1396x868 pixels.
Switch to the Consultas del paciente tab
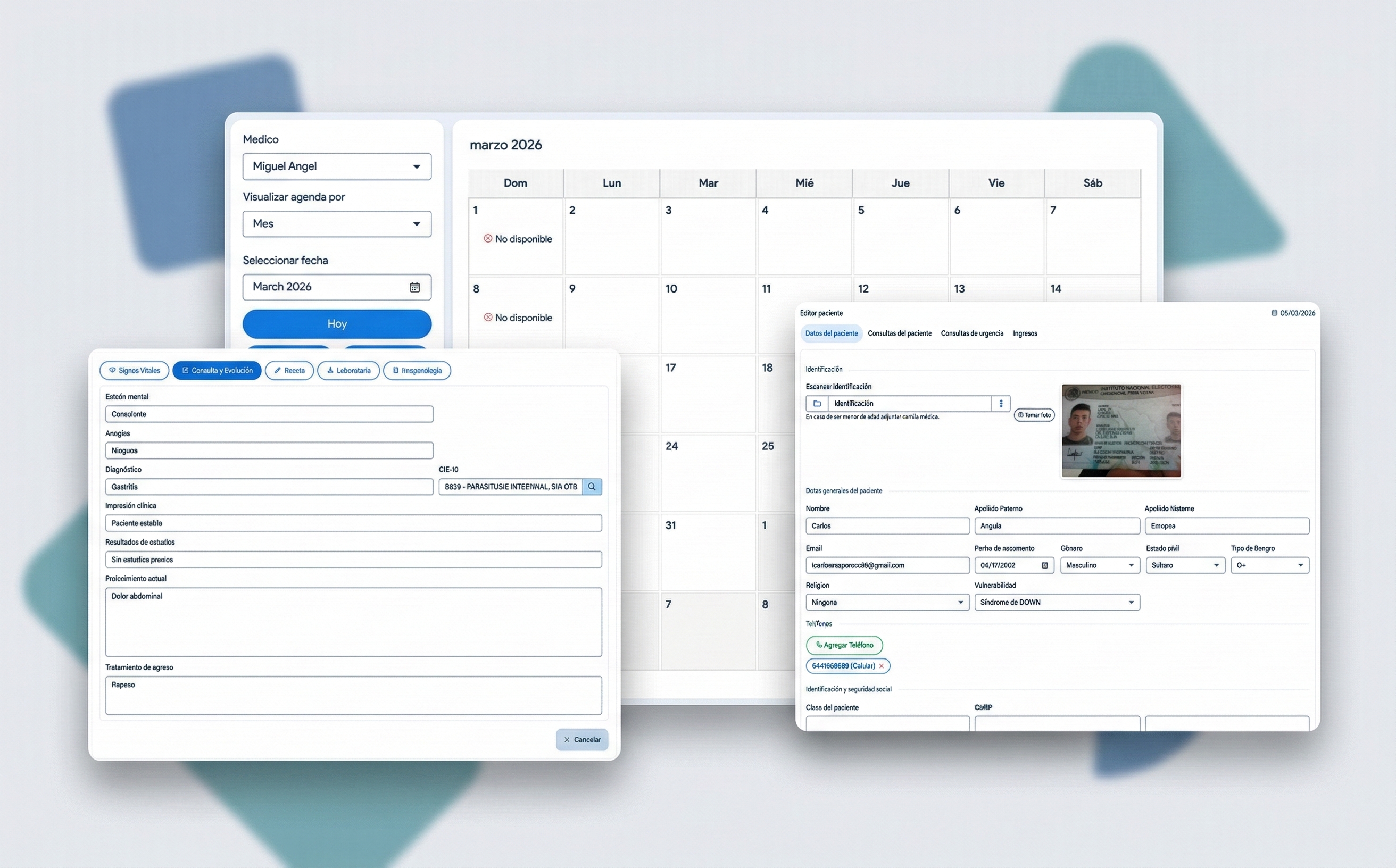tap(900, 333)
